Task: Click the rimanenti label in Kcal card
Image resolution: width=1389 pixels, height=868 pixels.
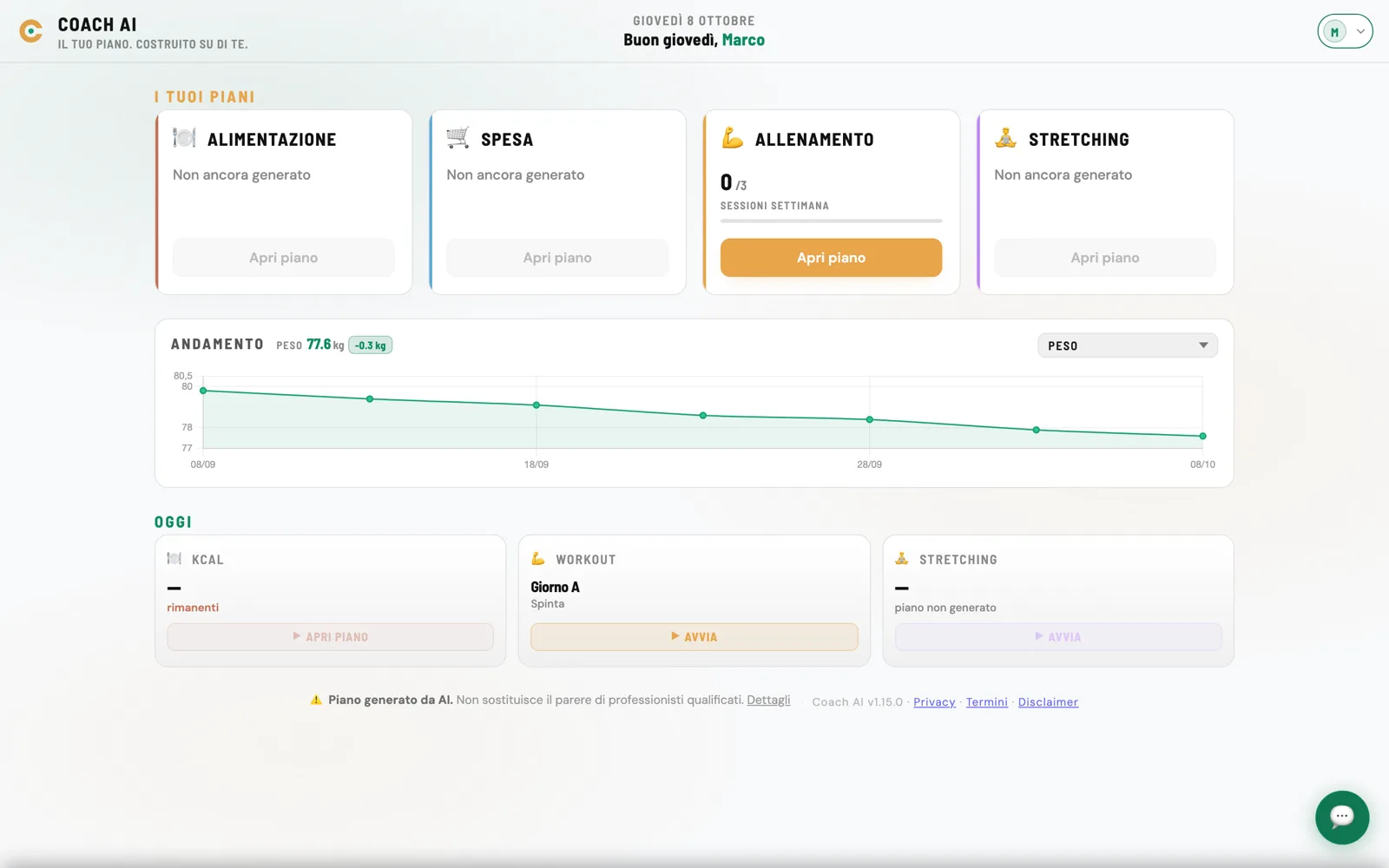Action: pyautogui.click(x=193, y=608)
